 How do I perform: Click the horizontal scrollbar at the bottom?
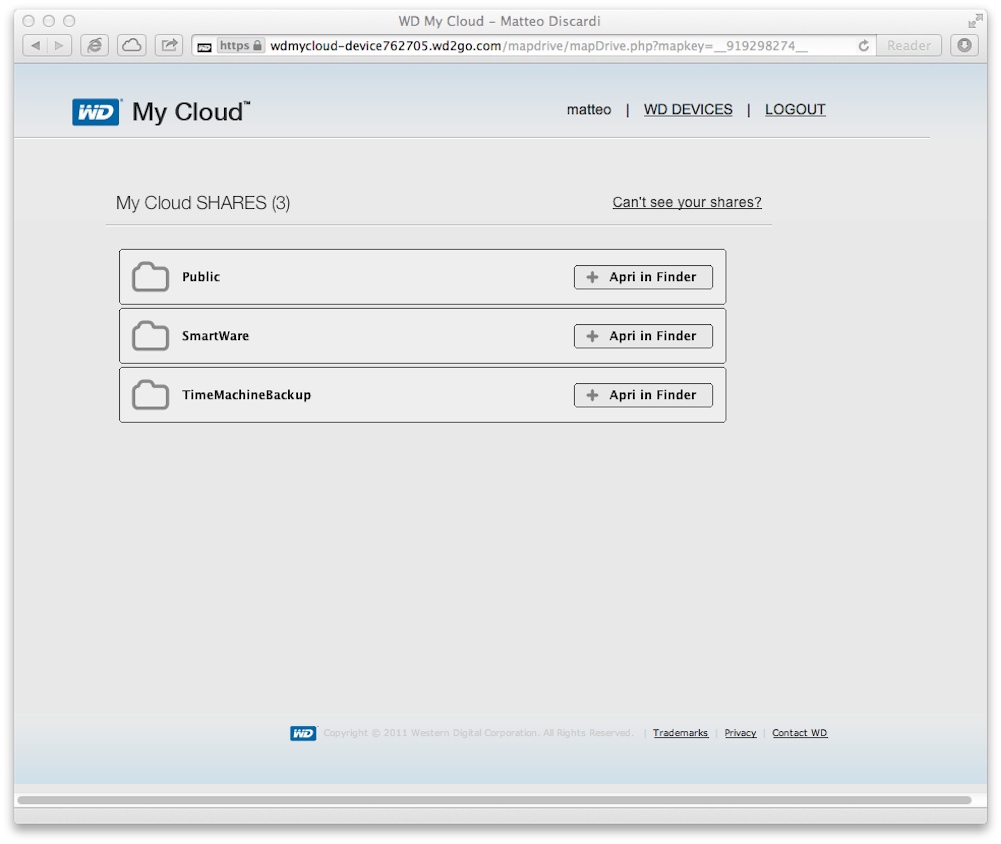coord(494,800)
